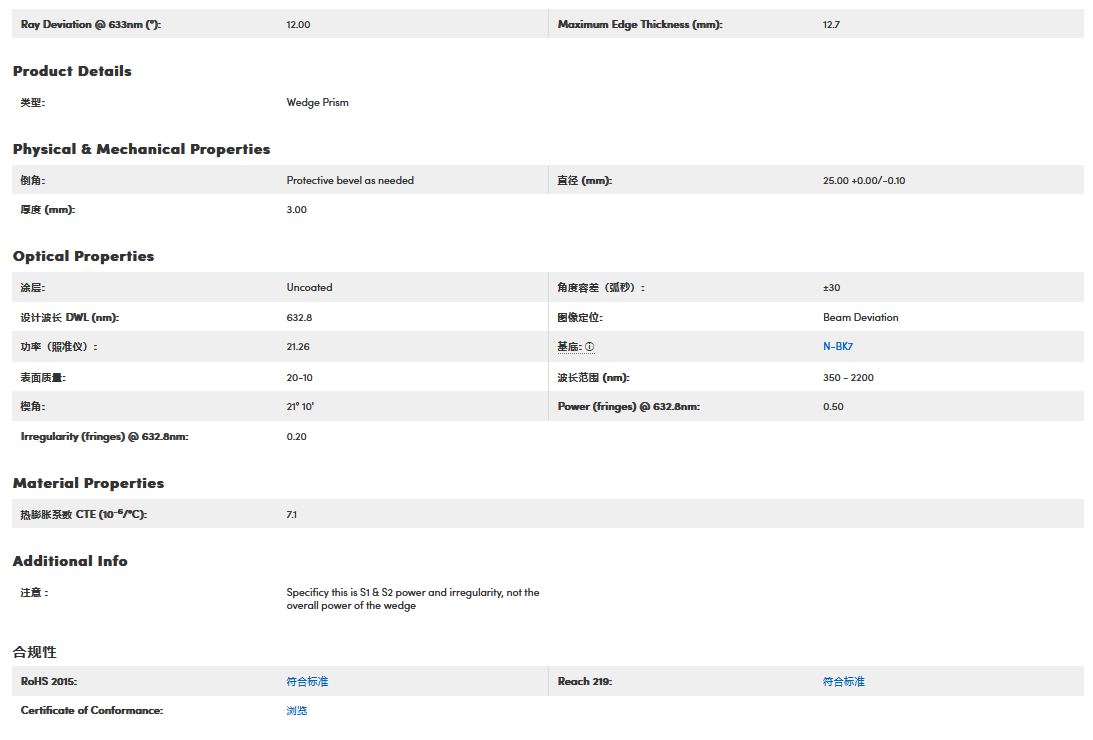Click the Wedge Prism type value
This screenshot has width=1093, height=740.
(317, 102)
